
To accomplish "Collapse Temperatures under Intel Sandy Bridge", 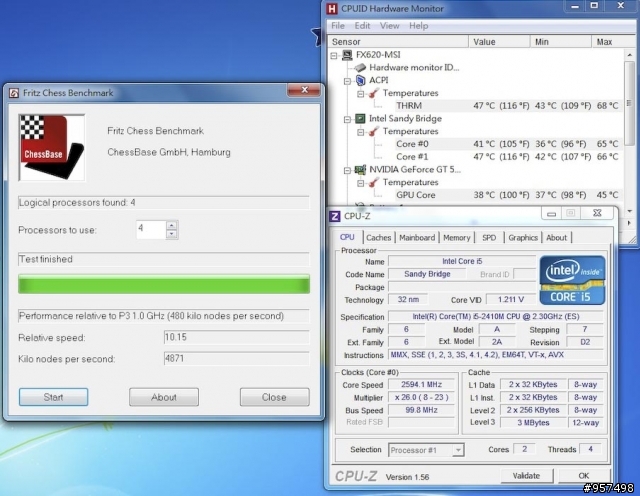I will 360,132.
